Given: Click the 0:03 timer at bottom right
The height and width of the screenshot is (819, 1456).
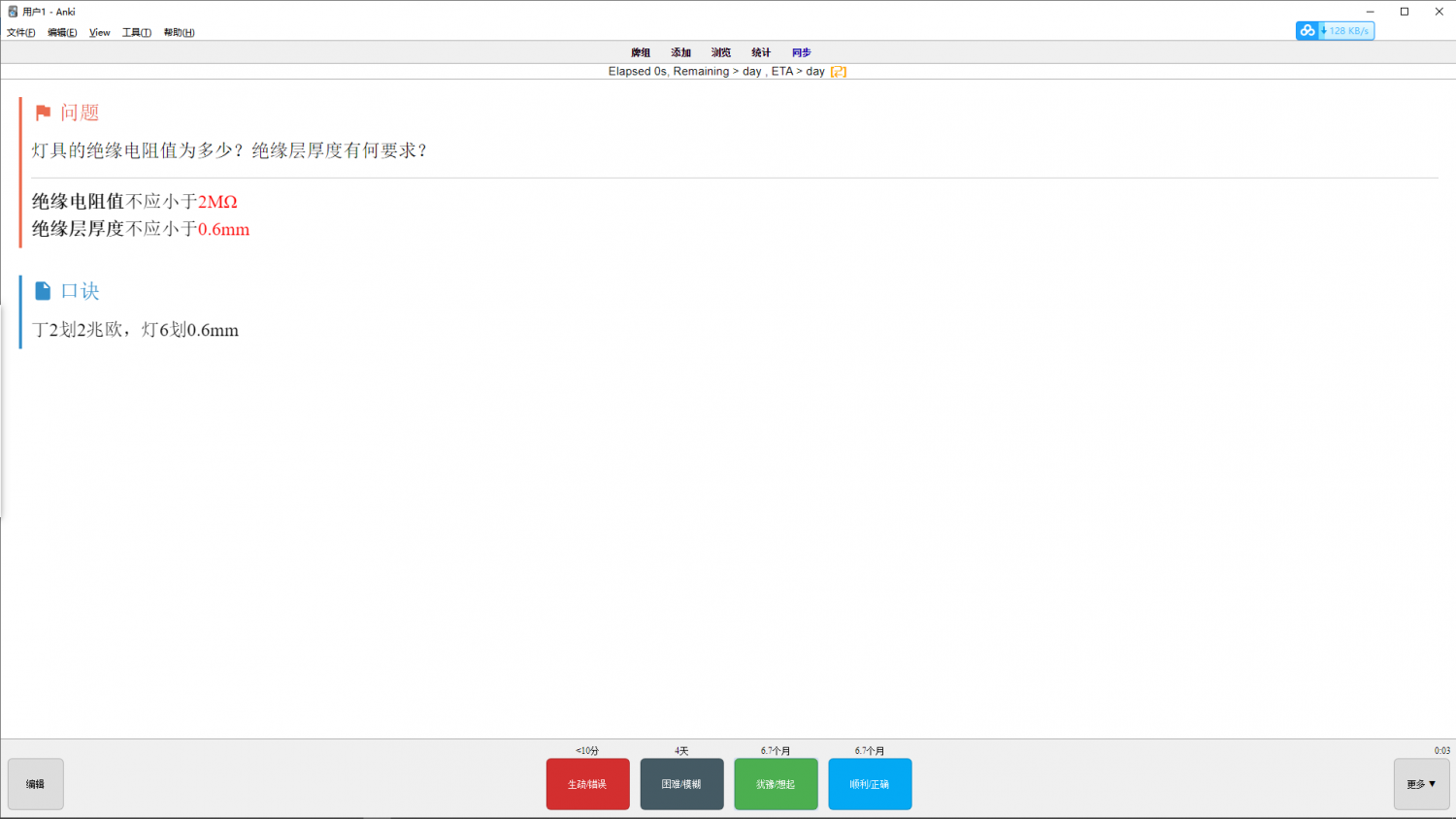Looking at the screenshot, I should pos(1442,751).
